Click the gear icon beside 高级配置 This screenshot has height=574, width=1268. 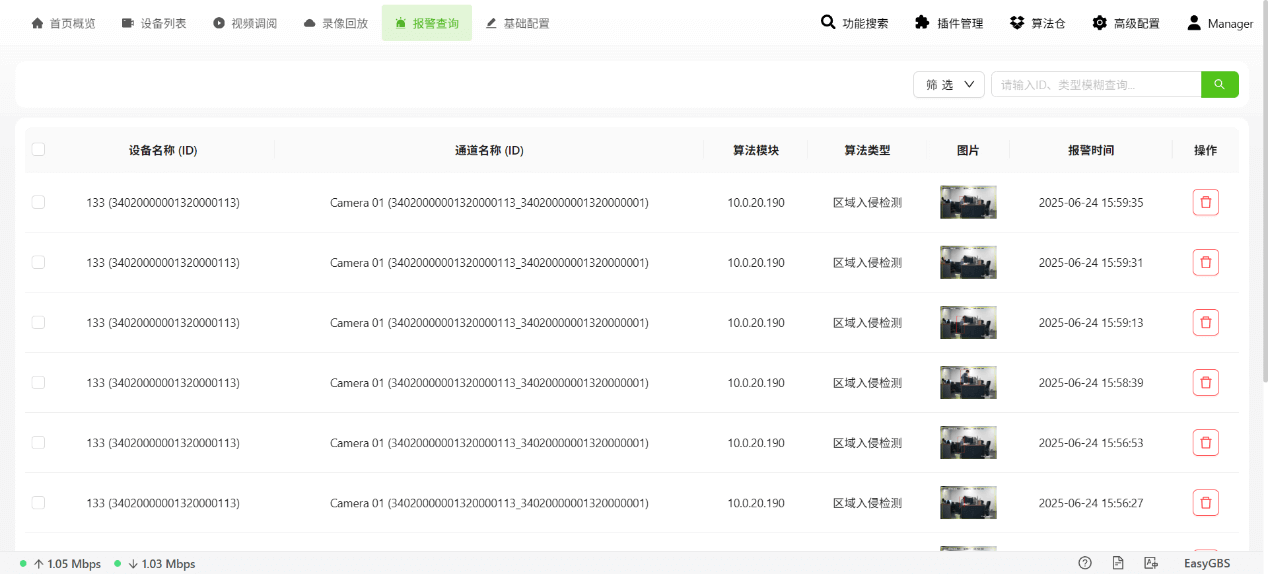[1100, 22]
